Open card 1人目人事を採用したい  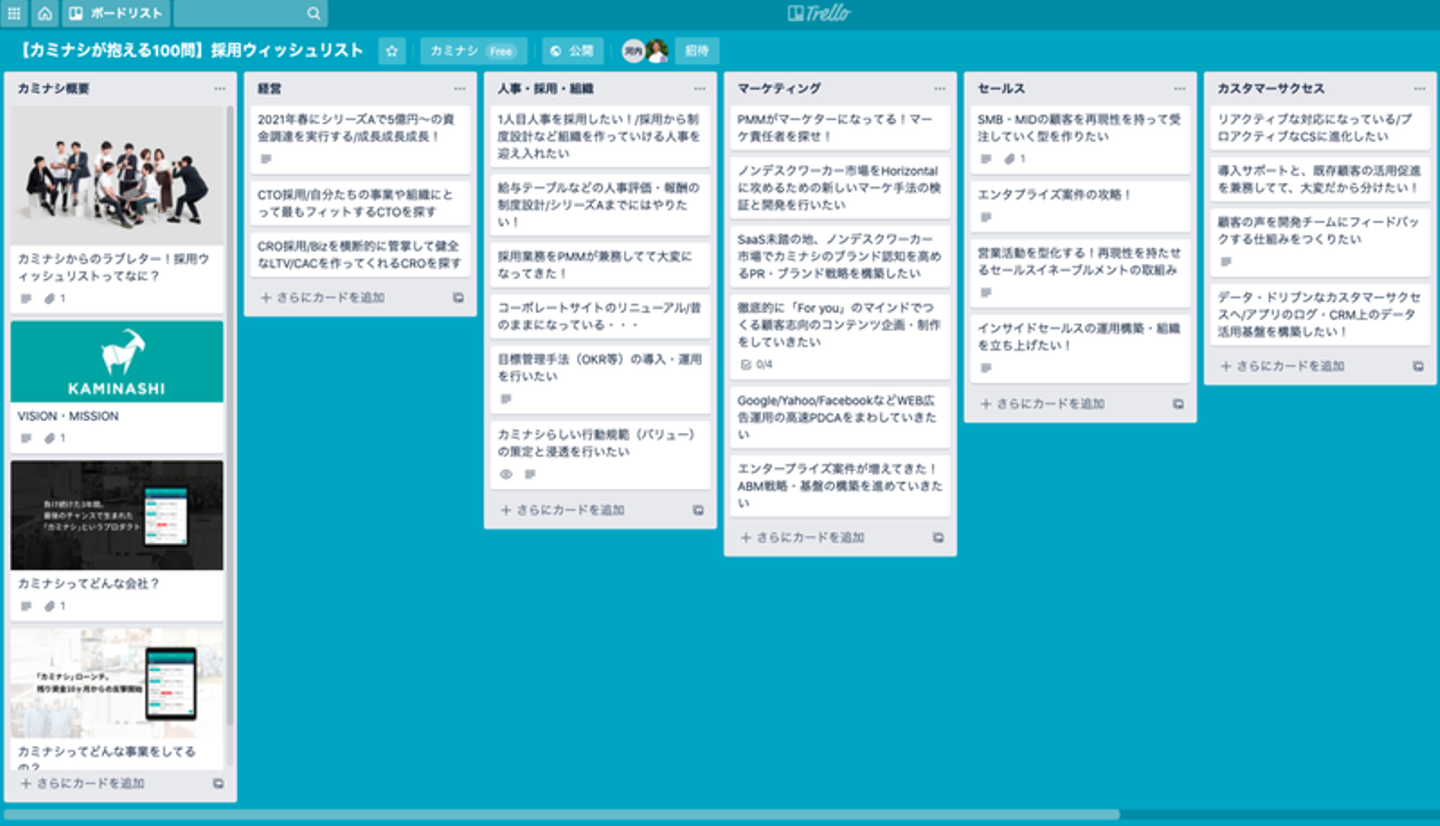pos(600,137)
